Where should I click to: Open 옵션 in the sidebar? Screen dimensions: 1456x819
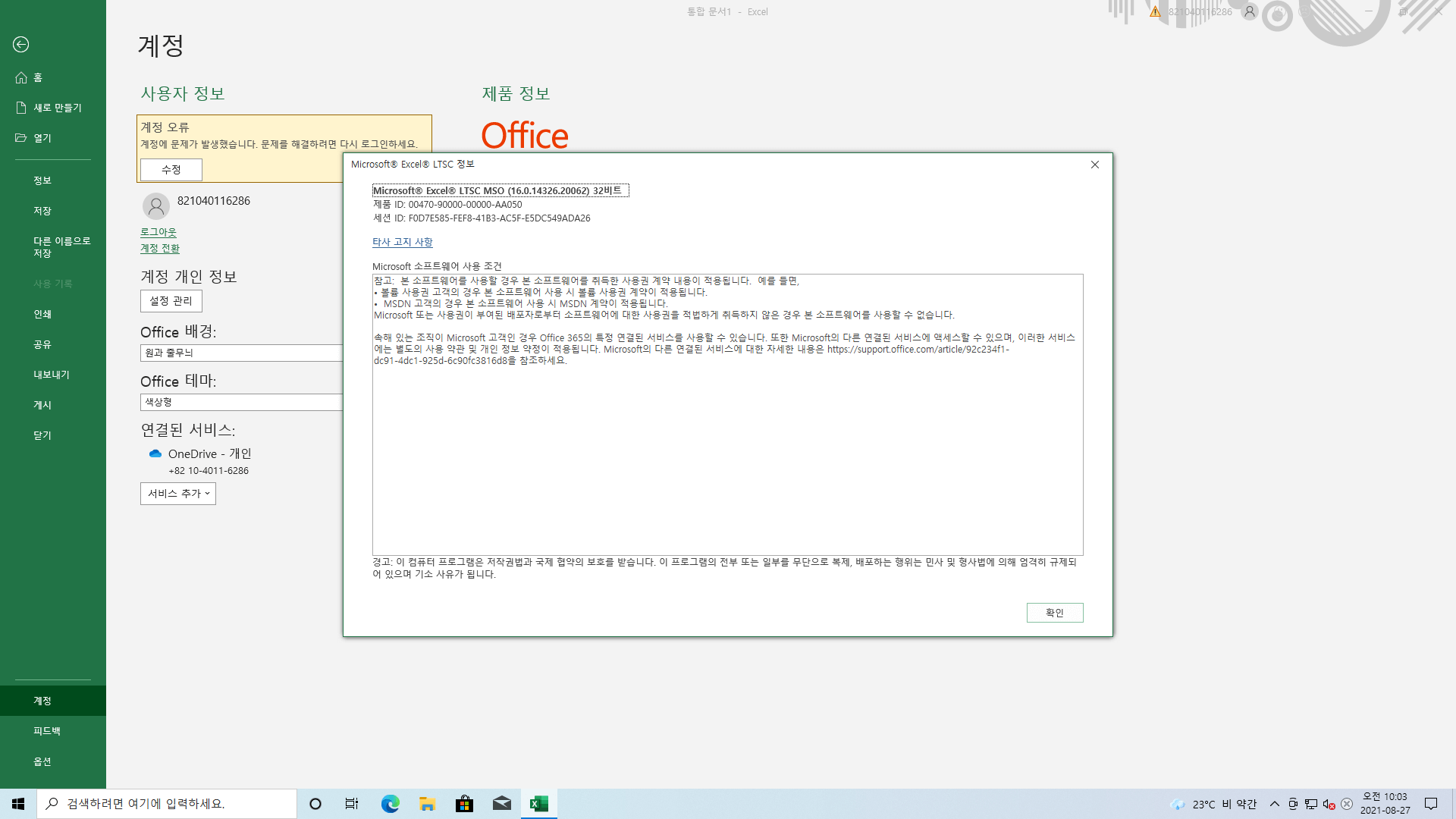point(53,761)
